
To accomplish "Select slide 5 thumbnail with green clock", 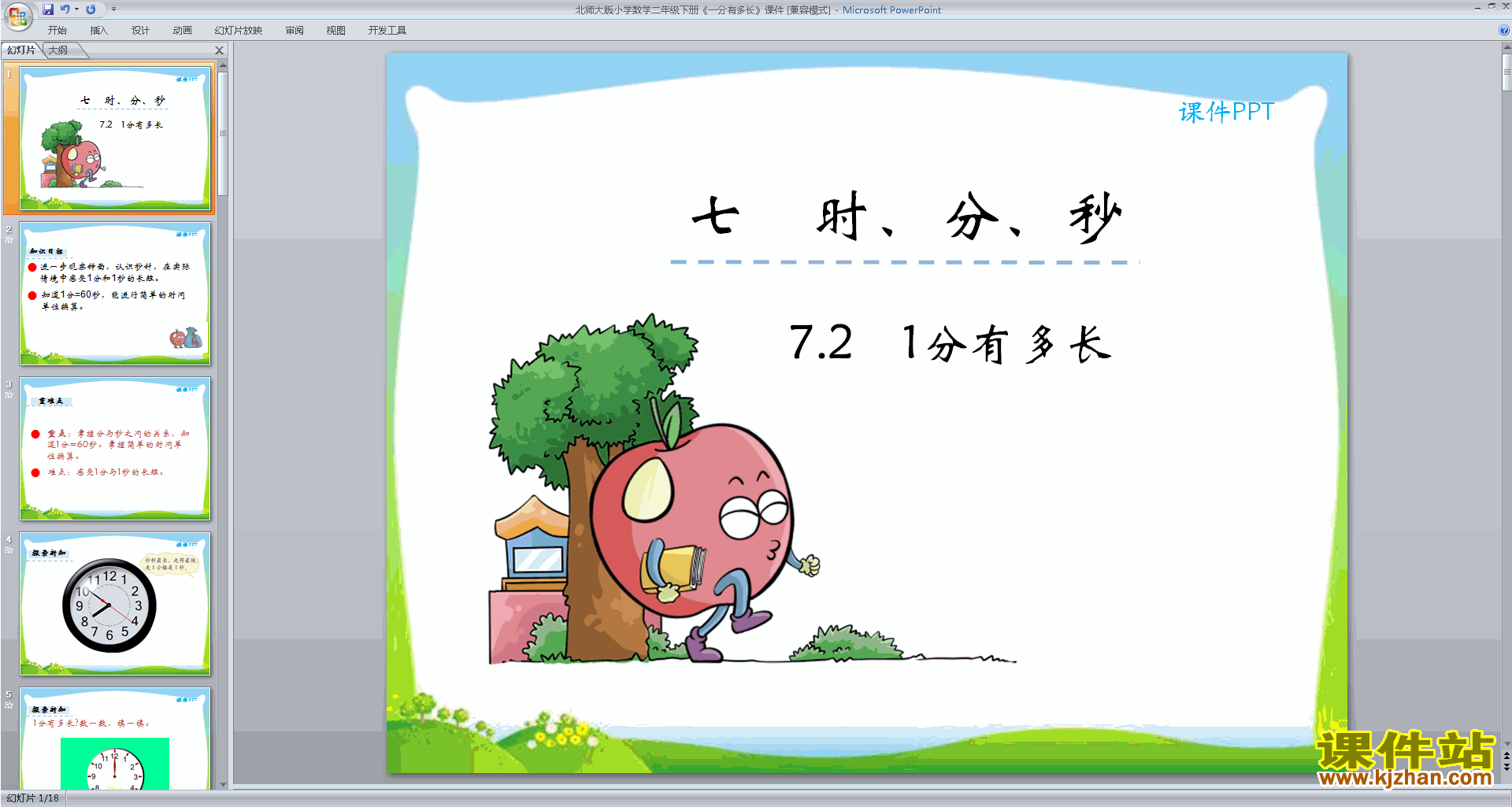I will (x=115, y=739).
